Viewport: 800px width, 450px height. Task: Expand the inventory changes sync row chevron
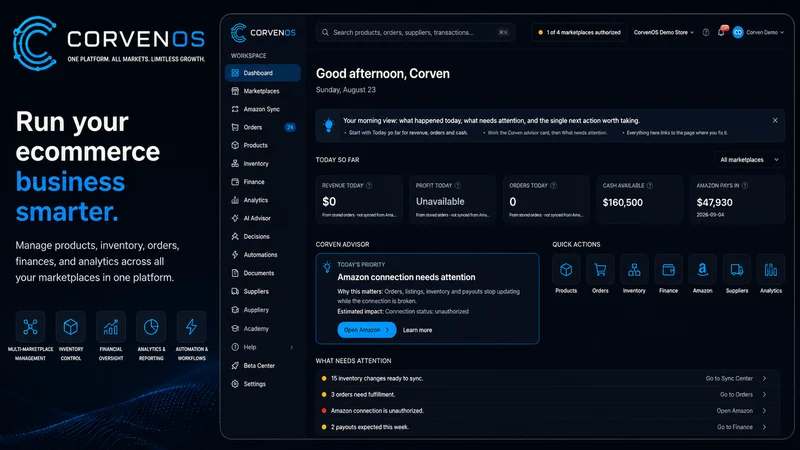tap(764, 379)
